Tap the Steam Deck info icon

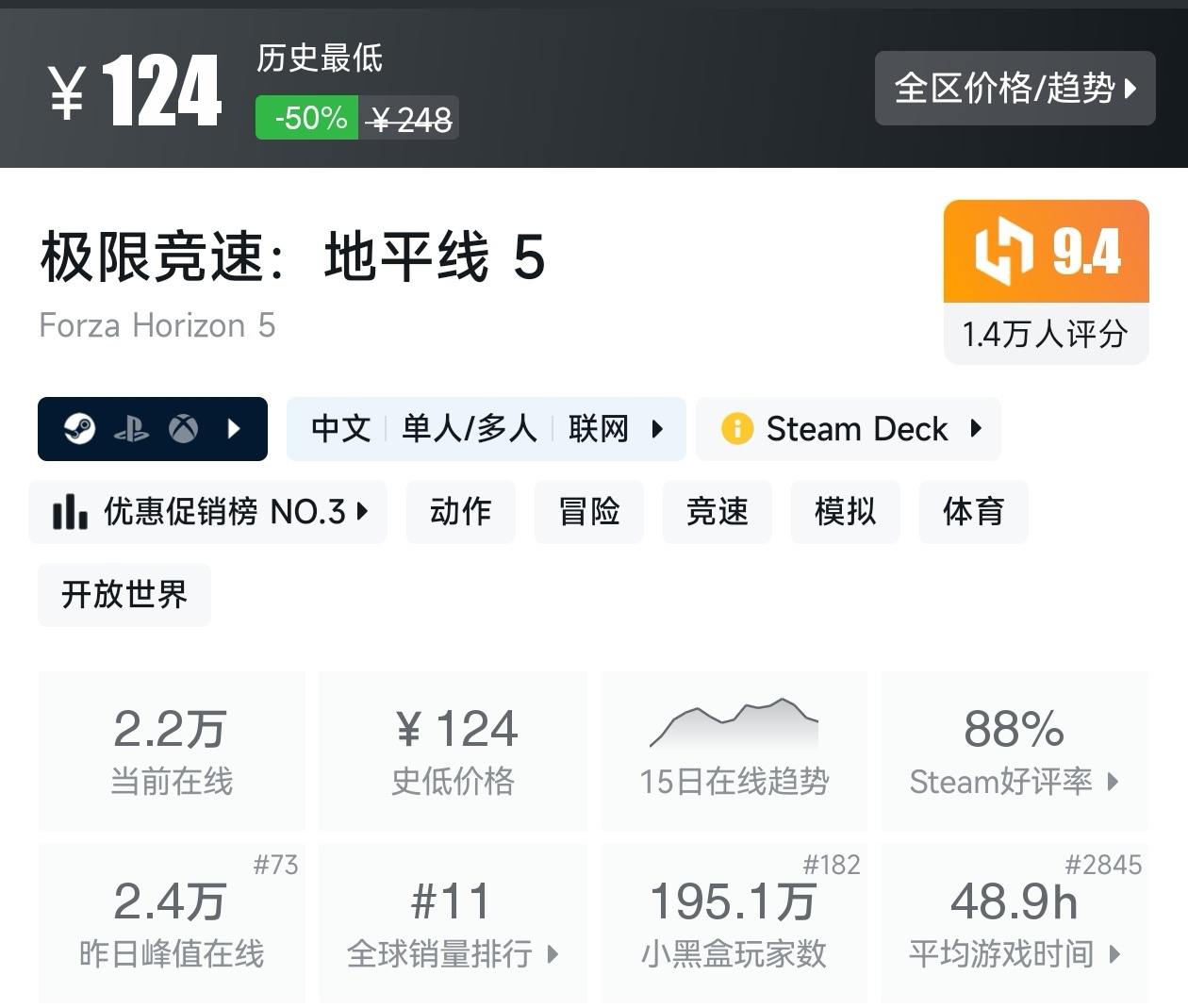[737, 429]
